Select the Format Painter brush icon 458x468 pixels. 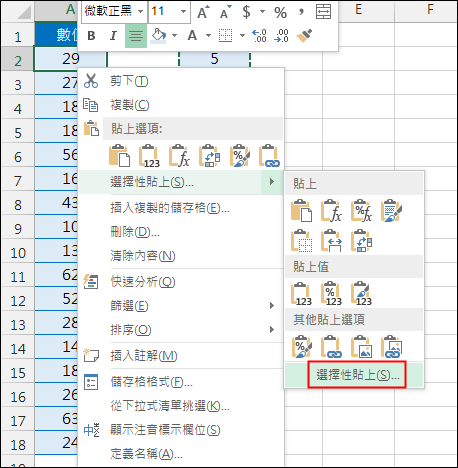pyautogui.click(x=304, y=36)
